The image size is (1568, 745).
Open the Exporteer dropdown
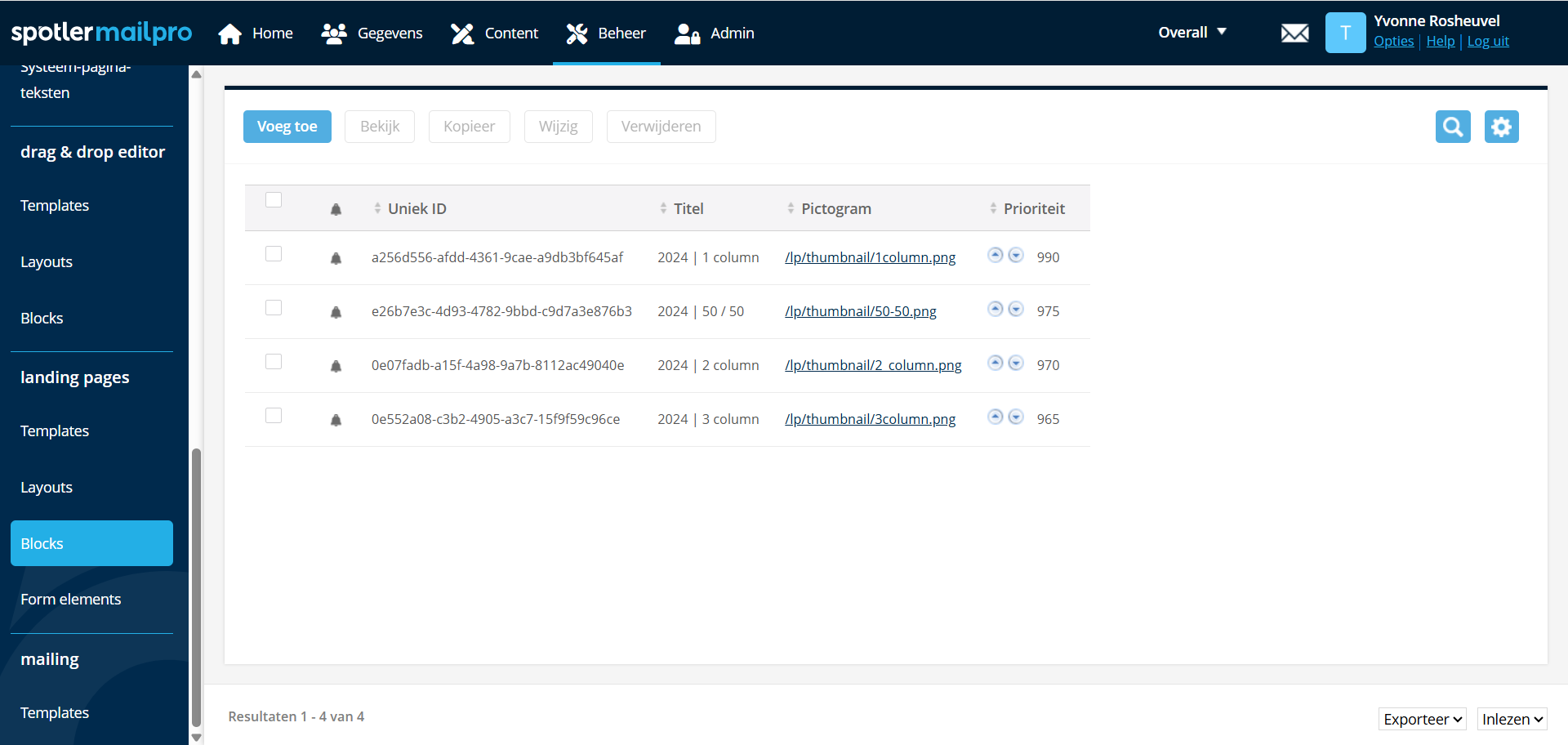point(1422,719)
